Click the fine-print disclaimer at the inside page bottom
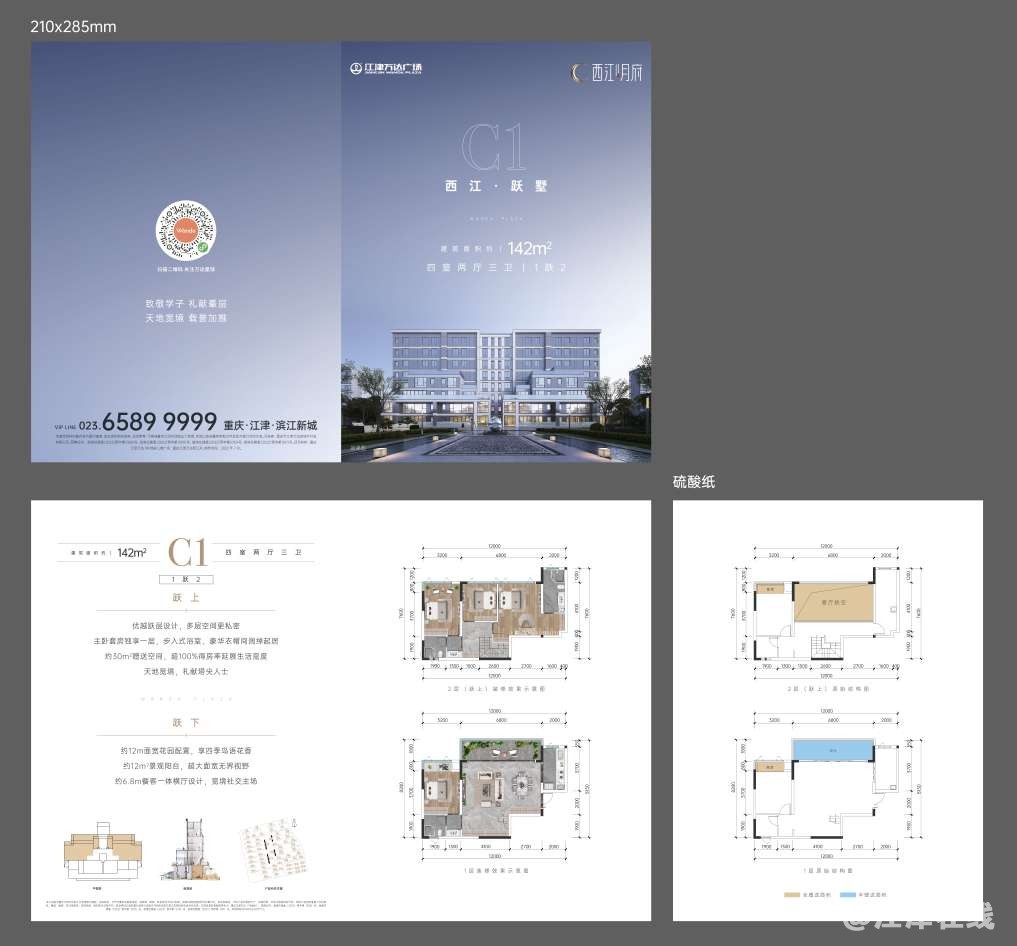 coord(186,906)
